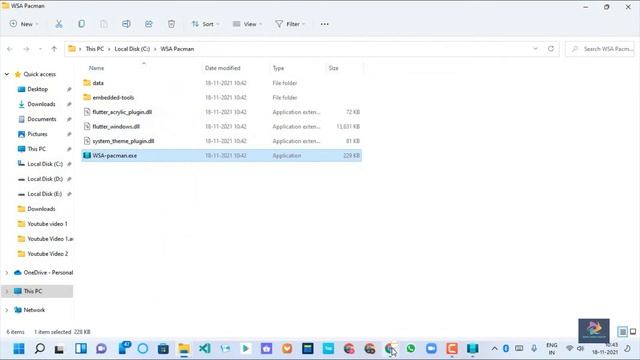
Task: Open Local Disk (D:) in sidebar
Action: [x=45, y=179]
